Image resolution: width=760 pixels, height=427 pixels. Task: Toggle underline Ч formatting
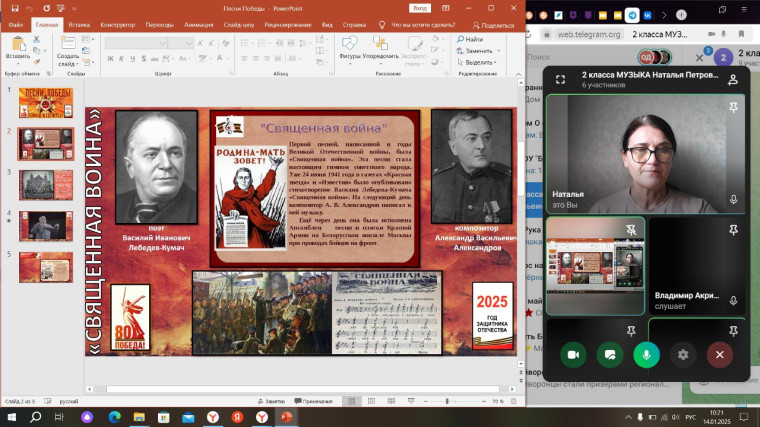(132, 59)
